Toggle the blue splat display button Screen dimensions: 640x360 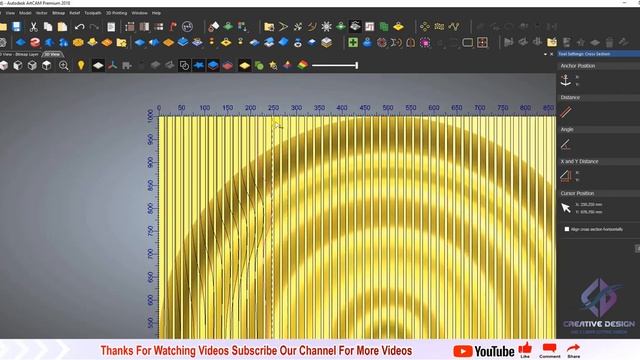[199, 65]
